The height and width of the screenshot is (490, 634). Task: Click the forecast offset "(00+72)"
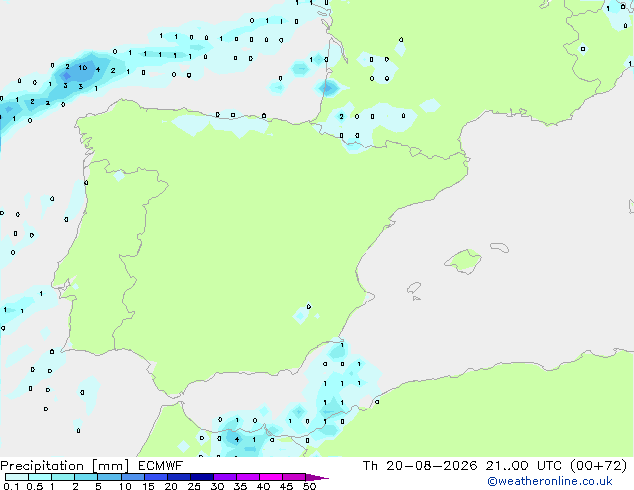pos(598,466)
